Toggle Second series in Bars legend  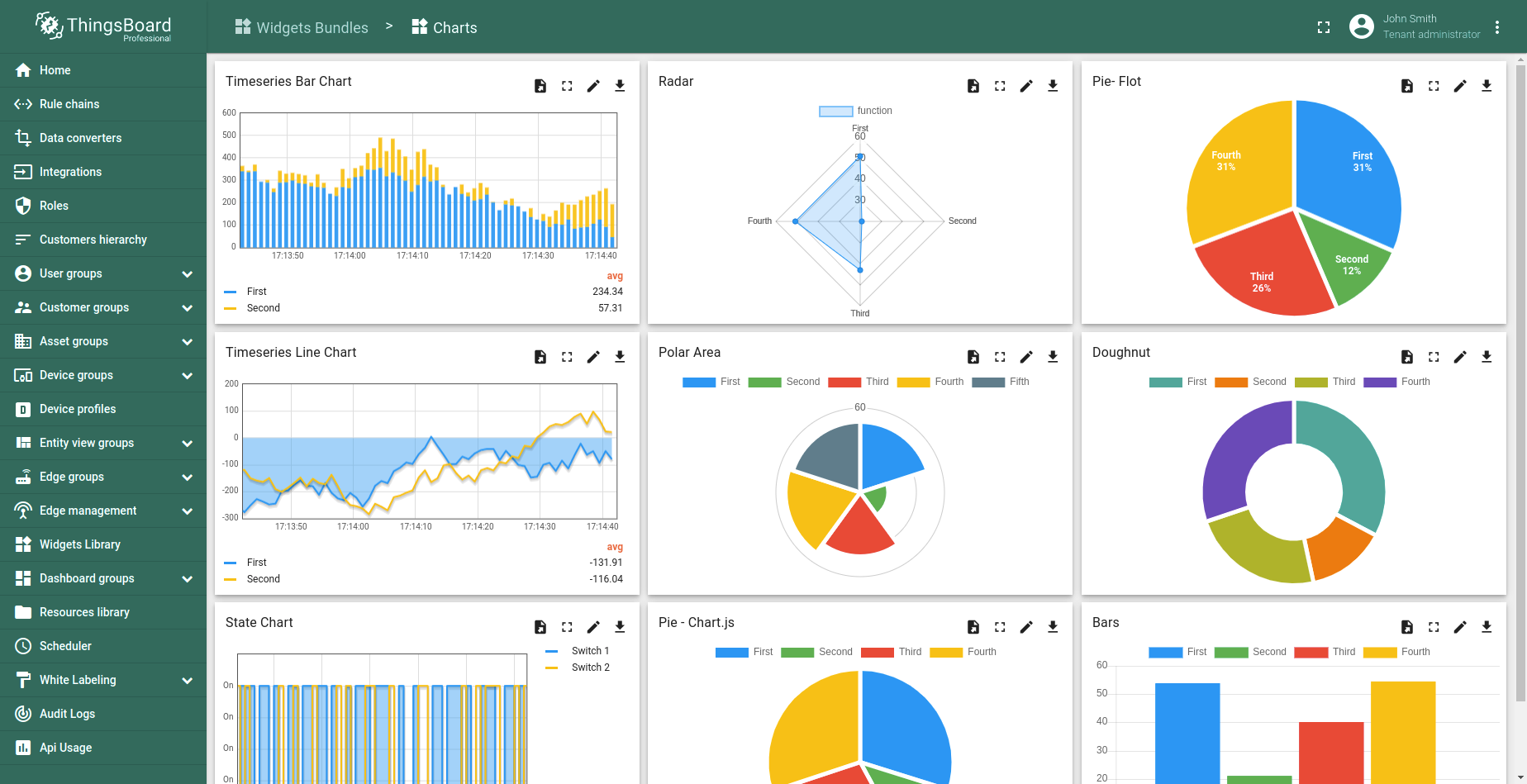coord(1250,652)
